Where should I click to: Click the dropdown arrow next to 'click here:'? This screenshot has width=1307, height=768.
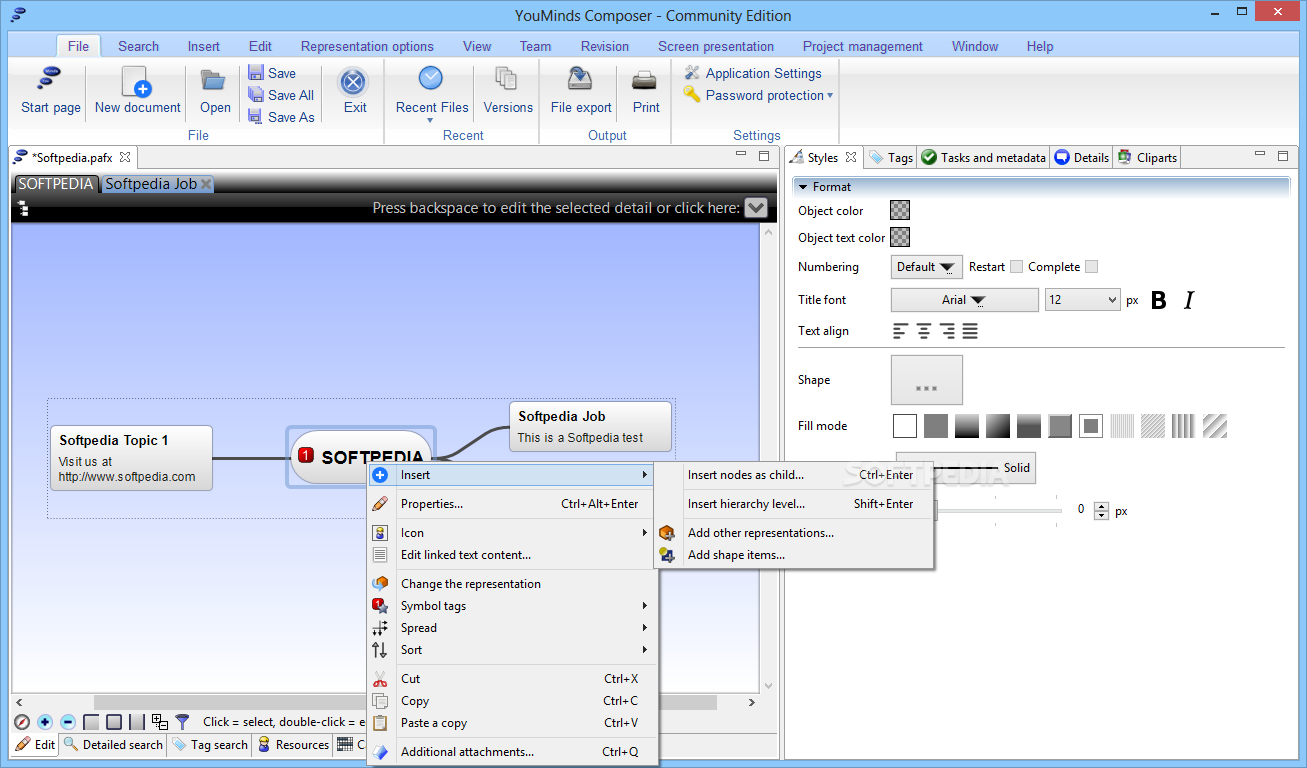point(756,208)
